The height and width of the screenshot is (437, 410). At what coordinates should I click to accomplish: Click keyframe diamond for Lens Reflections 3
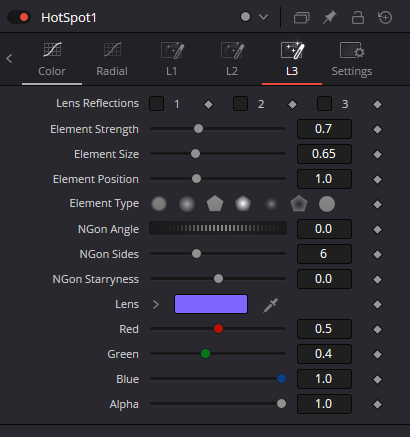[377, 104]
